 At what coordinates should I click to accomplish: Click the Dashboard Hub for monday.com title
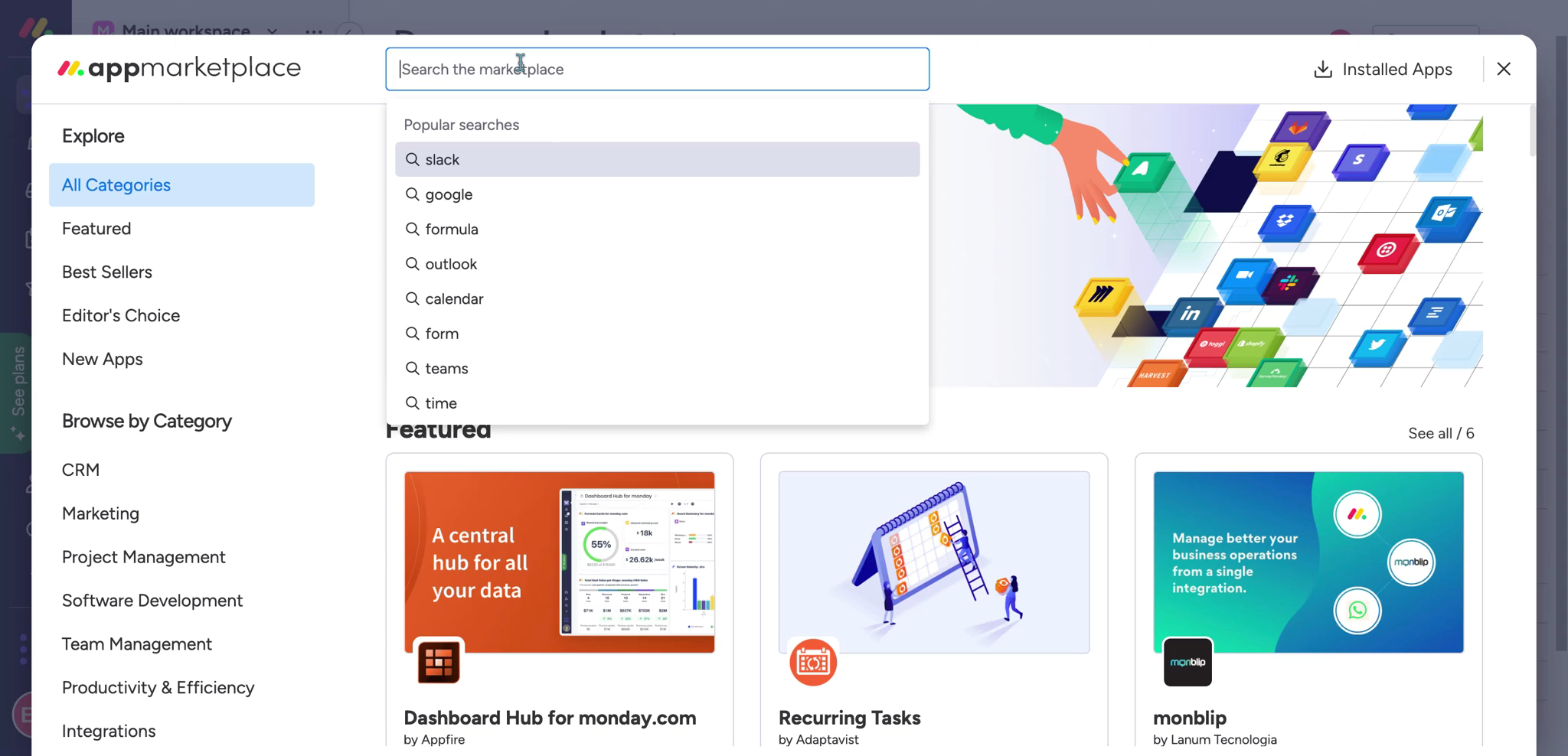[550, 719]
